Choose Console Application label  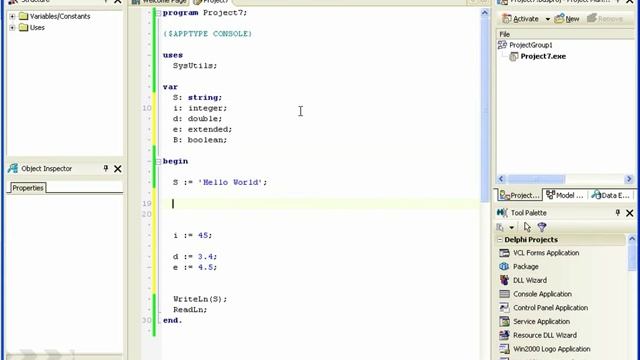pos(542,294)
